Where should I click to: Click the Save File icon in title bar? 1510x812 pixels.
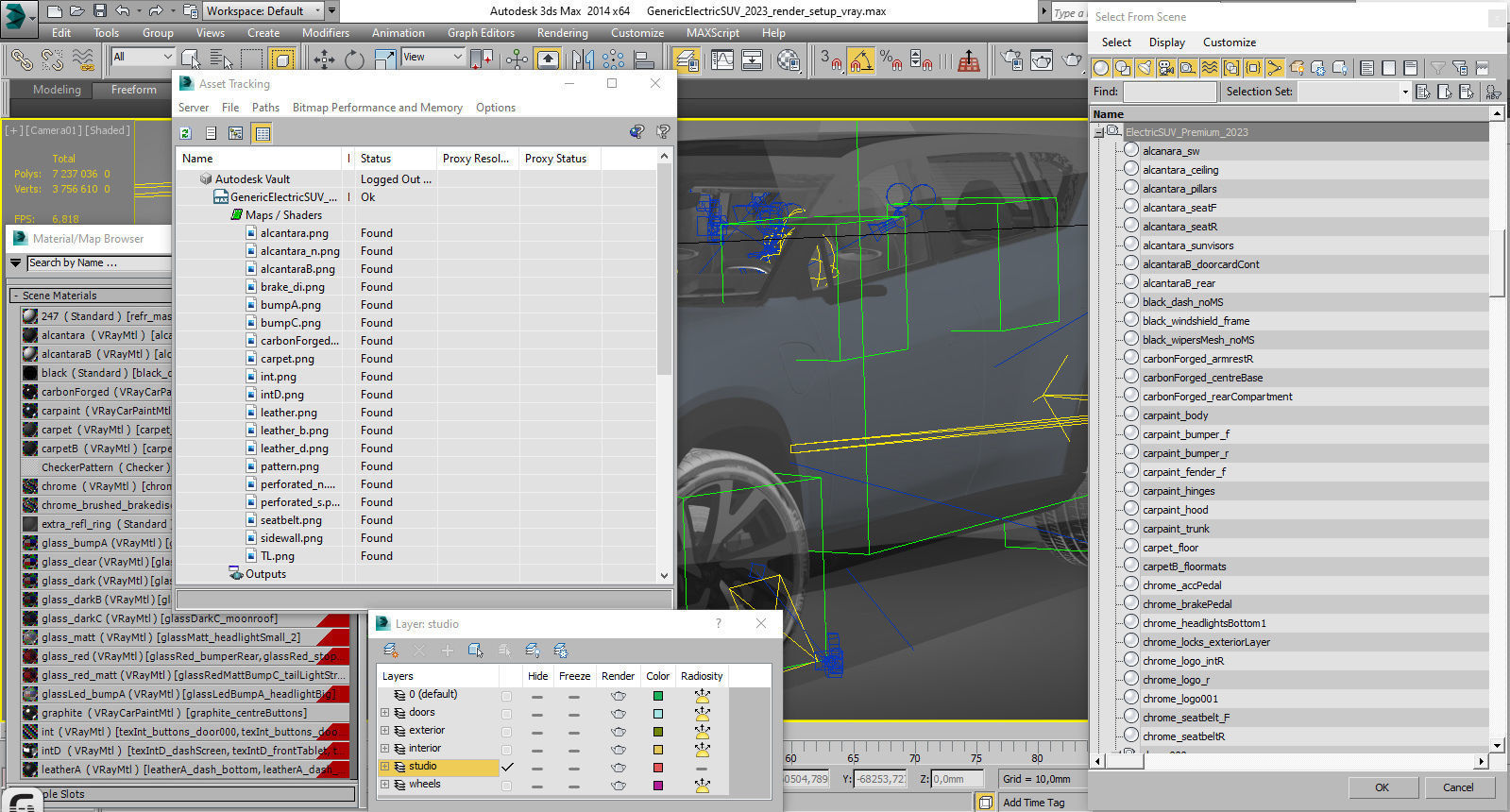(99, 11)
